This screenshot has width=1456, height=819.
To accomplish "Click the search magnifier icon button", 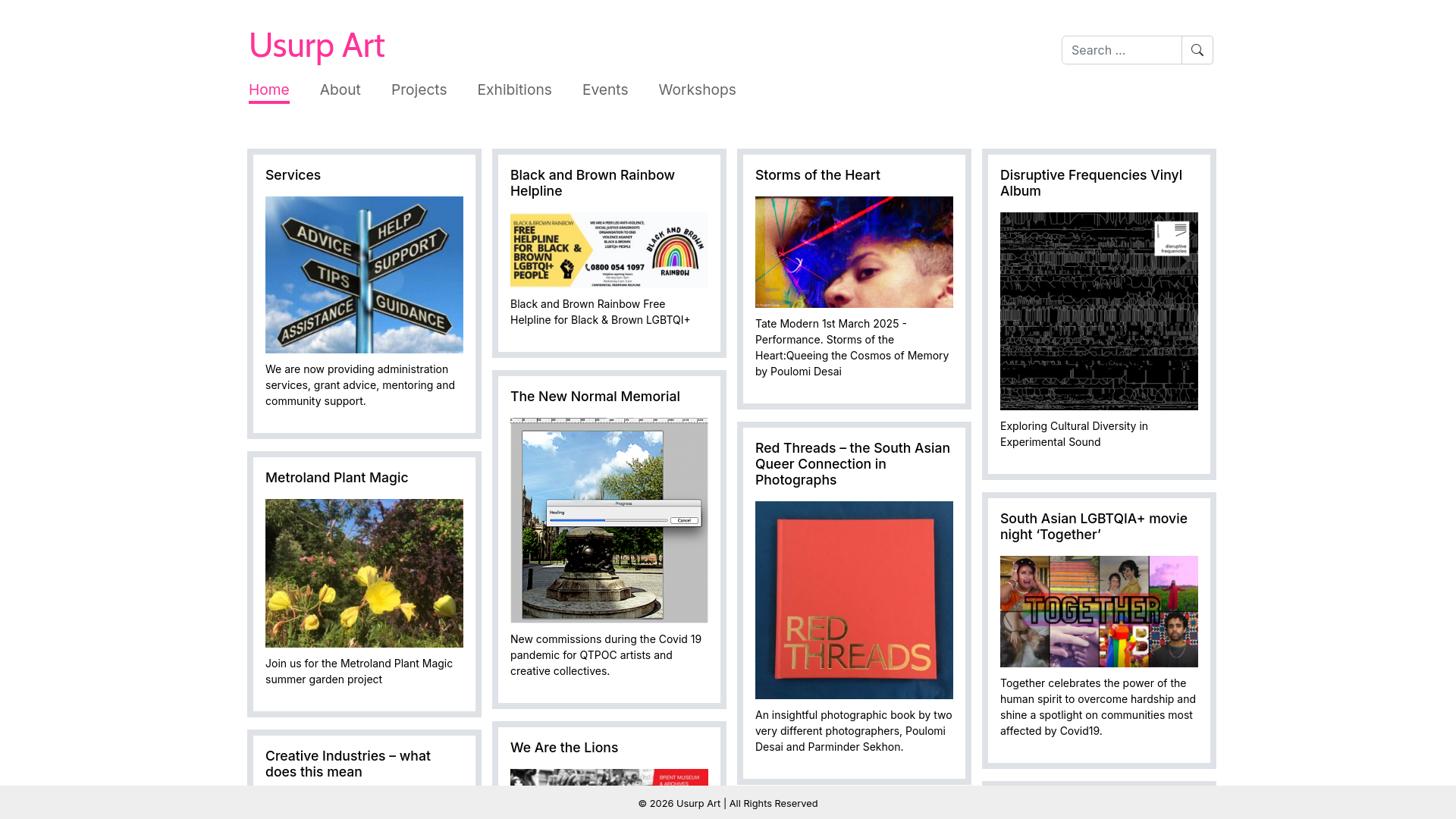I will [x=1197, y=50].
